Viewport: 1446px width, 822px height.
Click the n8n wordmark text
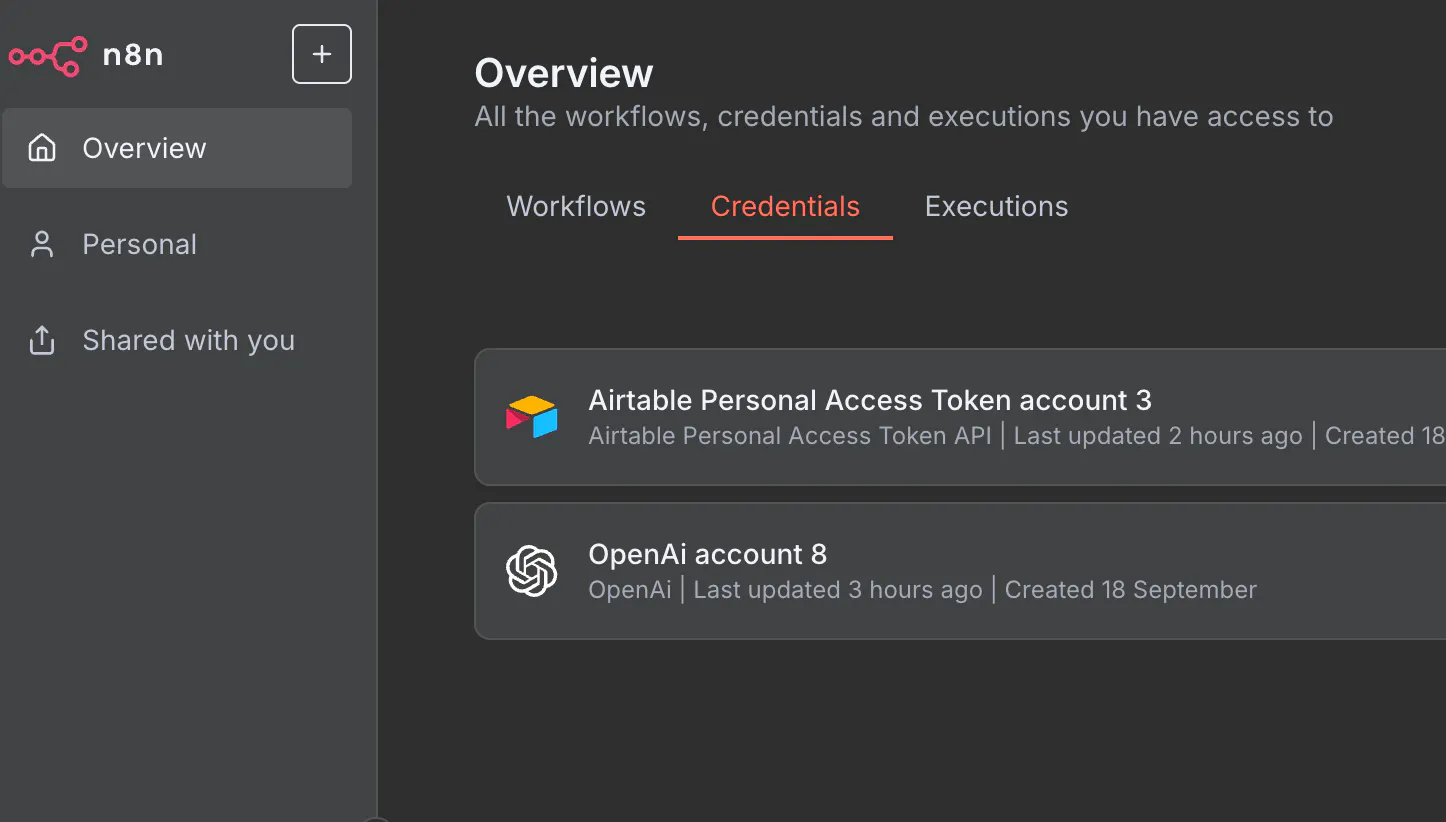point(133,55)
